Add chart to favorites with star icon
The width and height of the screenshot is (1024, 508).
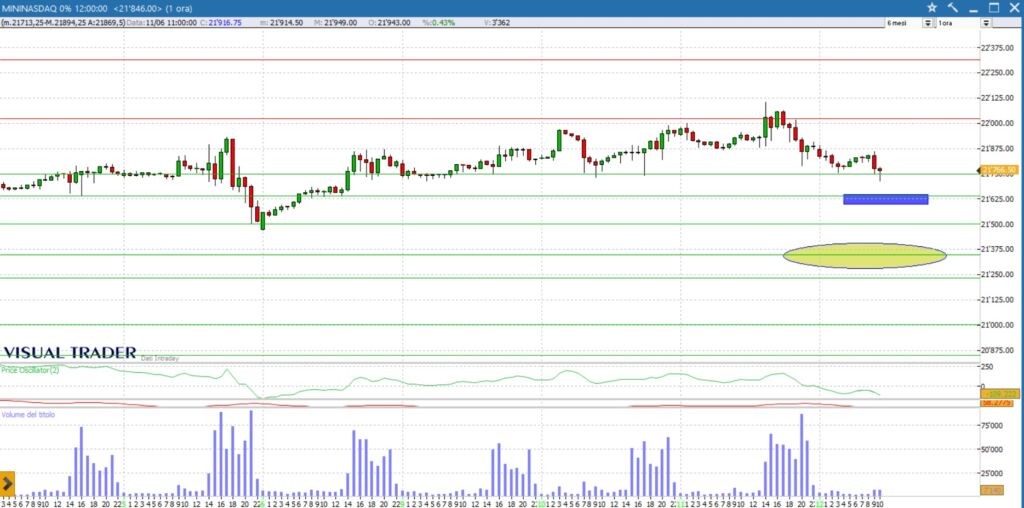point(932,8)
